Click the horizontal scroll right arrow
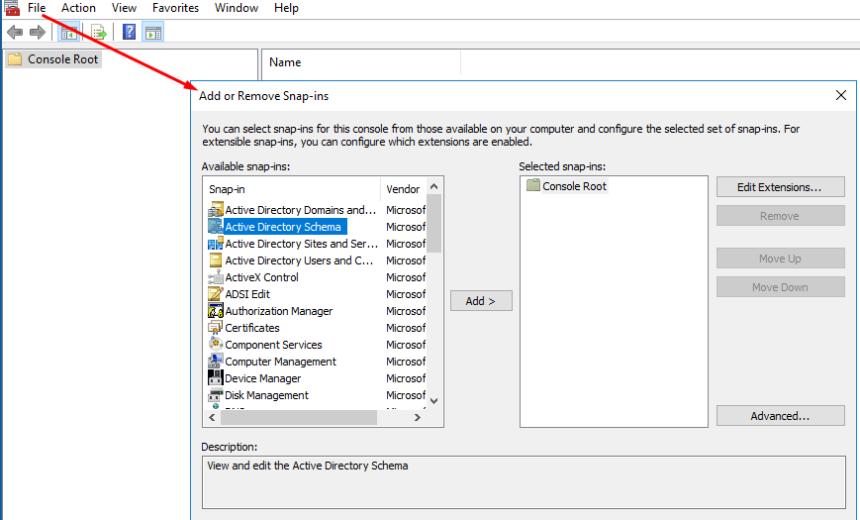860x520 pixels. pyautogui.click(x=417, y=417)
